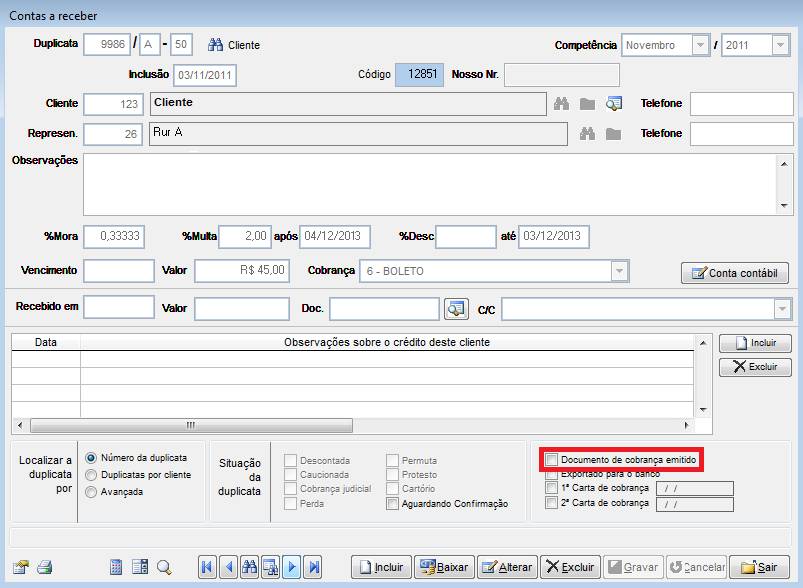Open the folder icon in Cliente row

587,104
